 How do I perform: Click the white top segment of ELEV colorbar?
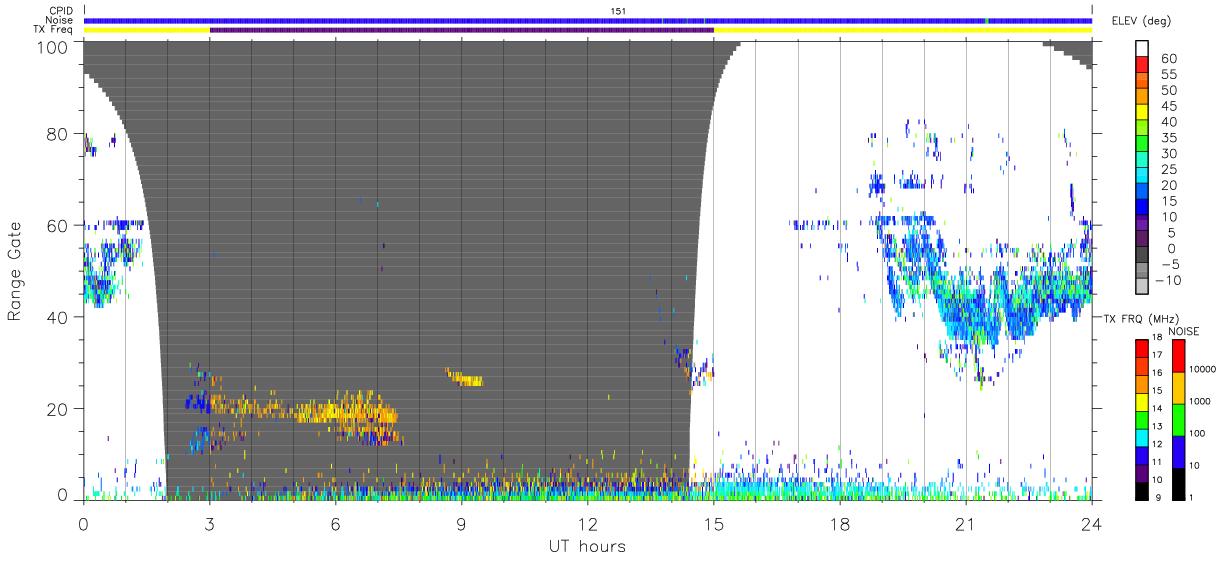(1141, 46)
